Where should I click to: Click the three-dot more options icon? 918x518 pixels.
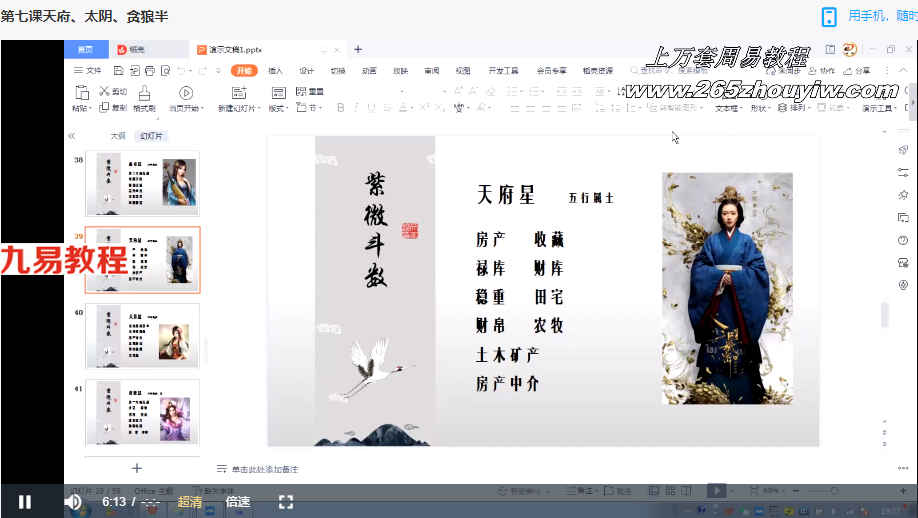903,468
